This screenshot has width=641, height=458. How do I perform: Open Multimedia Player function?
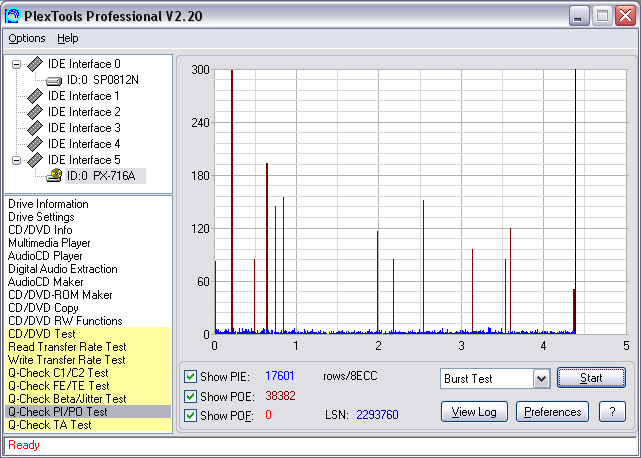click(x=49, y=243)
